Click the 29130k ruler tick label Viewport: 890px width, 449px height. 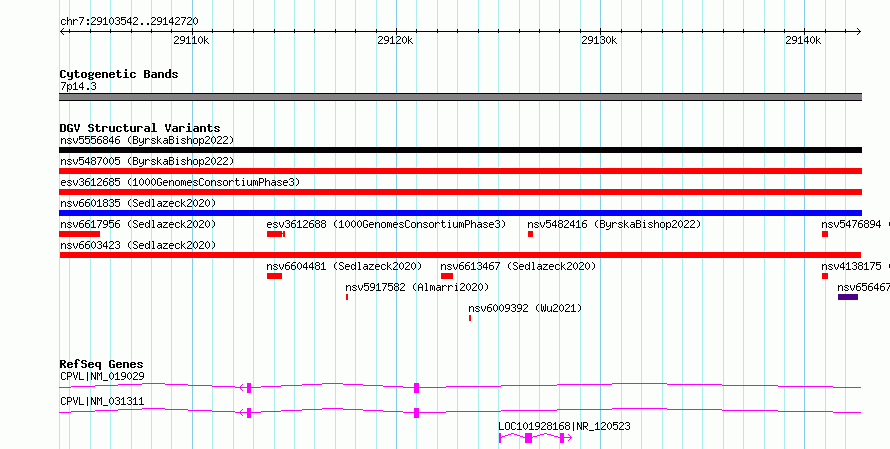click(x=599, y=40)
